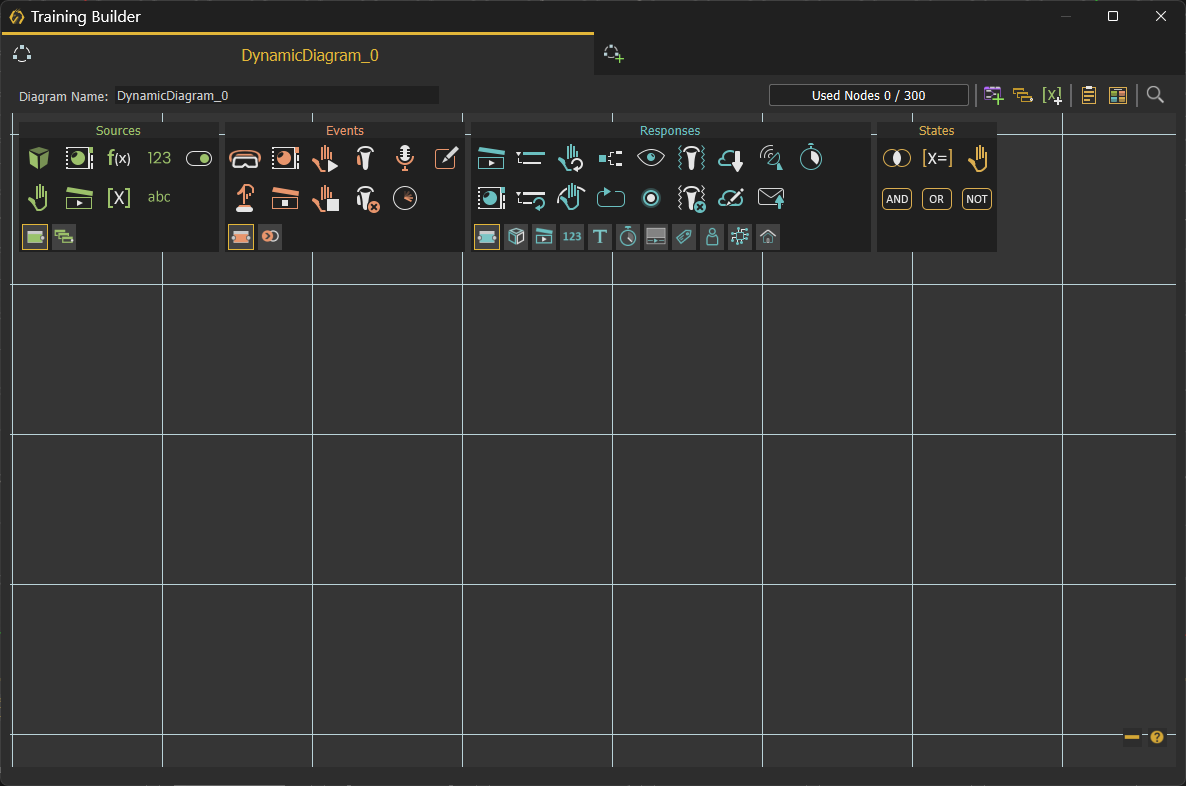Select the green hand source node
This screenshot has height=786, width=1186.
(x=39, y=197)
